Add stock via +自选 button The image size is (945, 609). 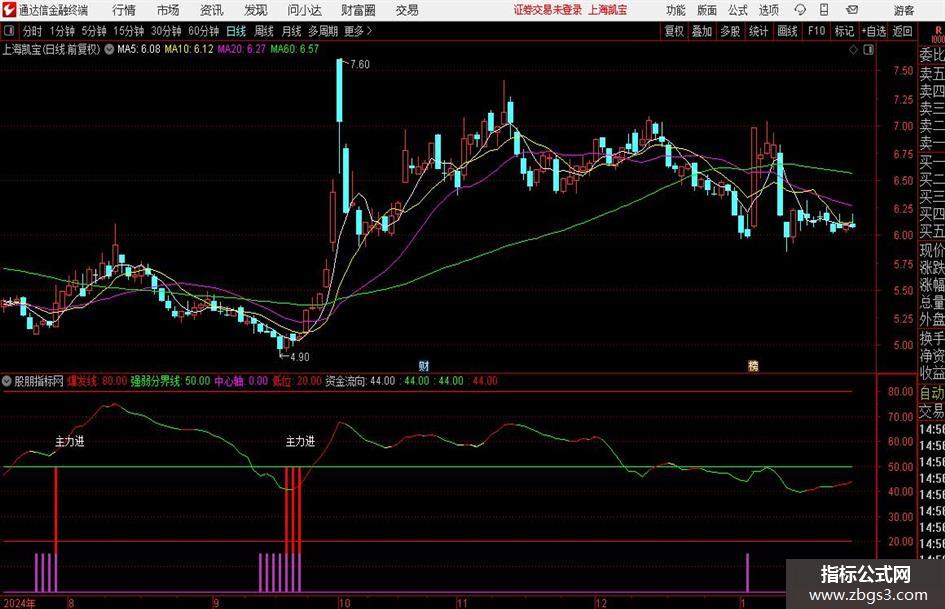click(873, 31)
